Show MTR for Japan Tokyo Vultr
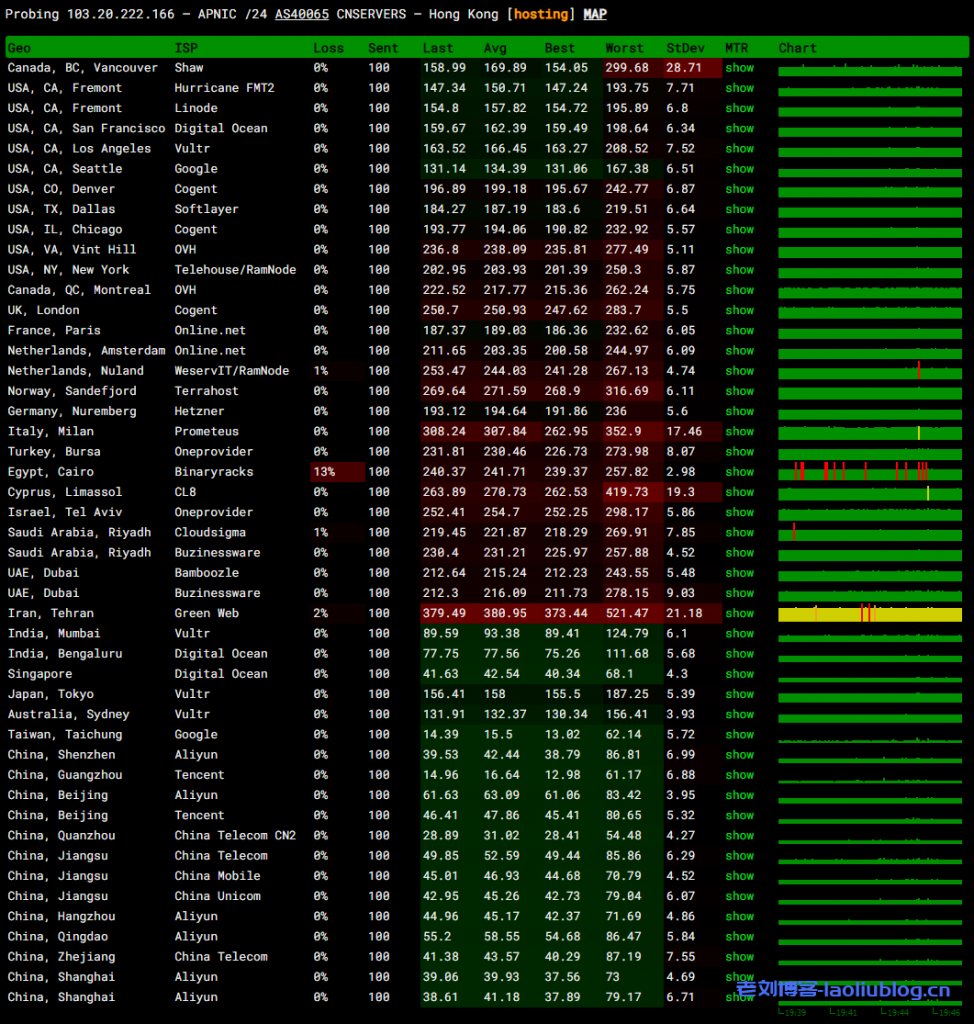 tap(740, 694)
